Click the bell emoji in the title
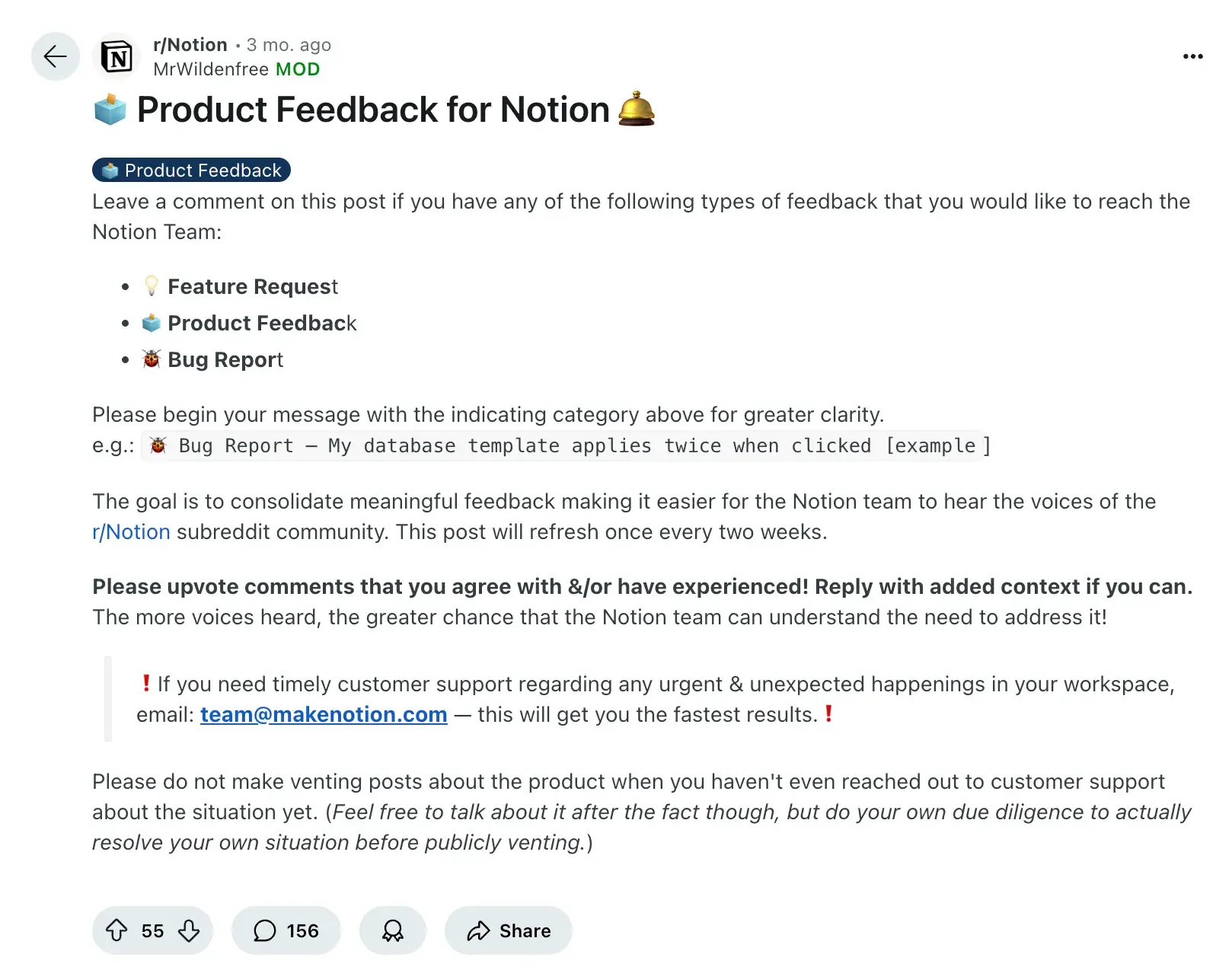This screenshot has height=970, width=1232. coord(636,109)
